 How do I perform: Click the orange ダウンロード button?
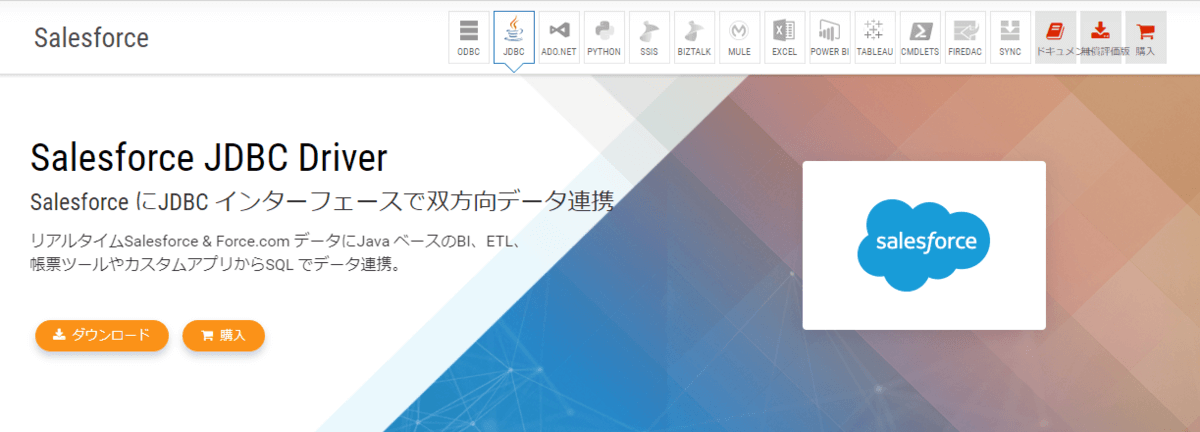[102, 335]
